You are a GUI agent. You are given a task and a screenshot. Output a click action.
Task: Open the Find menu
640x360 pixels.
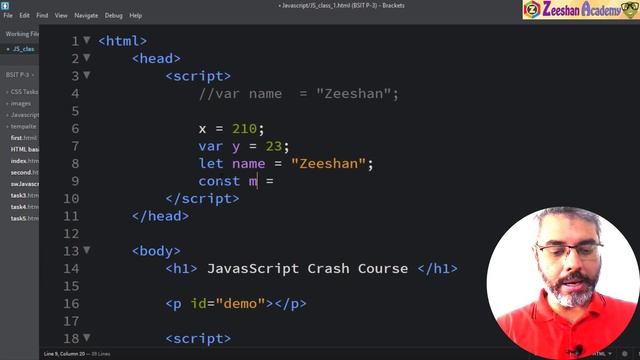(42, 16)
